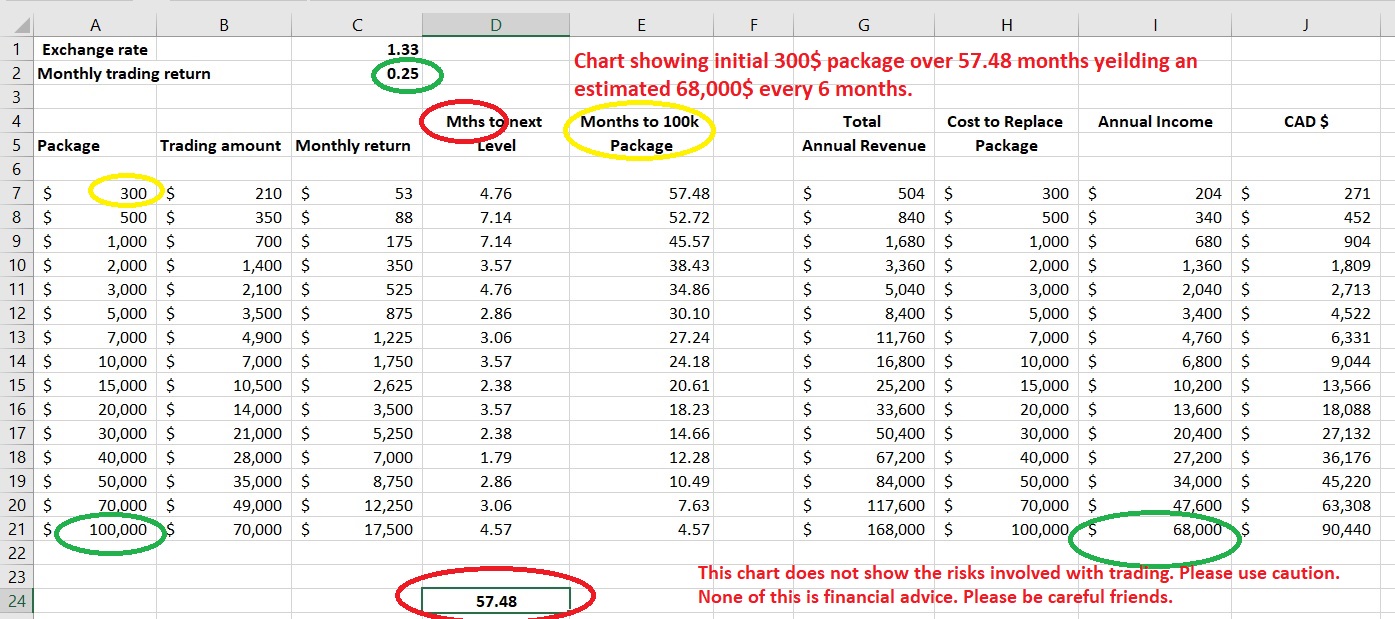
Task: Click the 'Exchange rate' label cell
Action: [x=94, y=49]
